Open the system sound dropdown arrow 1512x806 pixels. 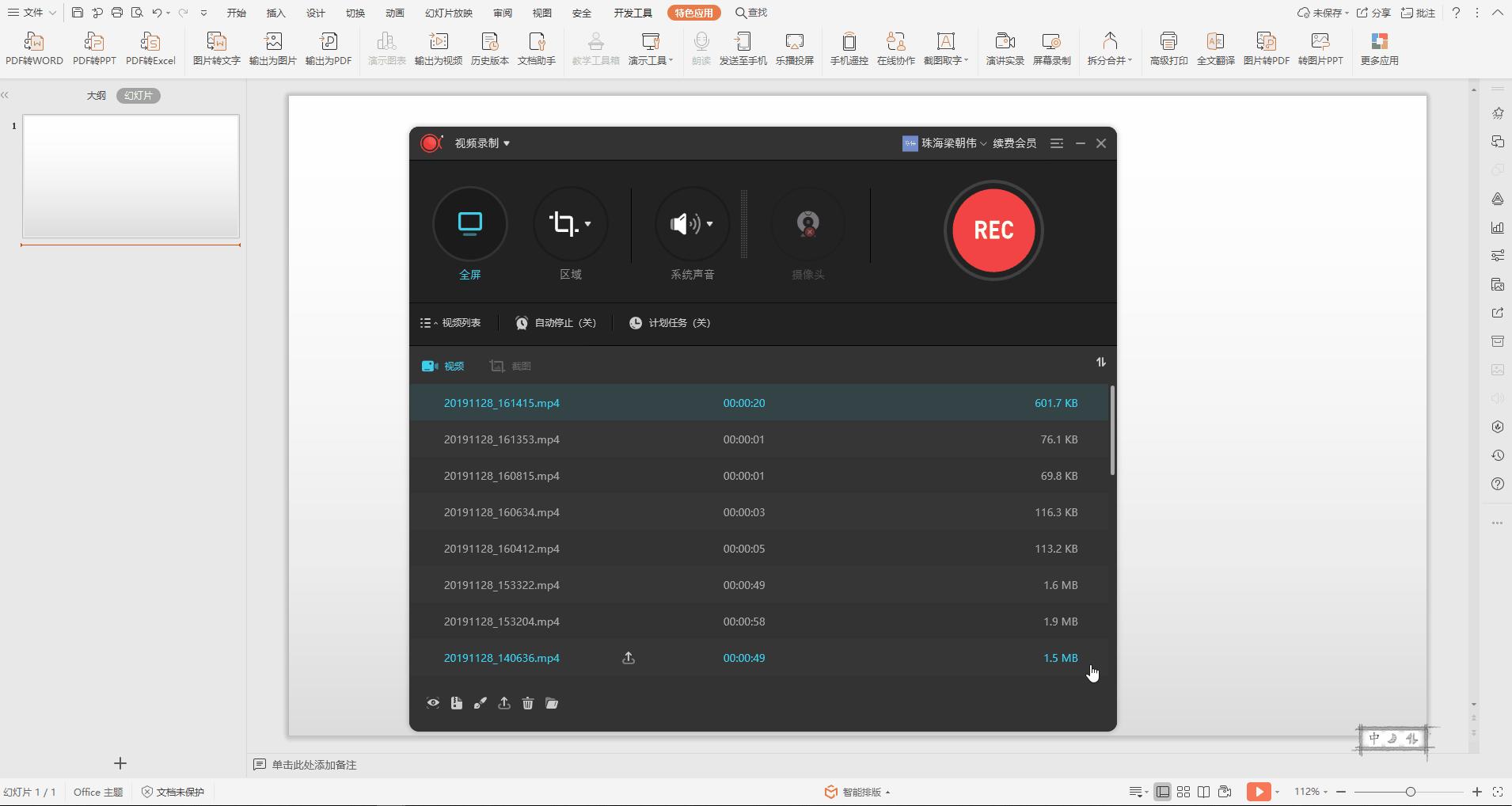[709, 224]
